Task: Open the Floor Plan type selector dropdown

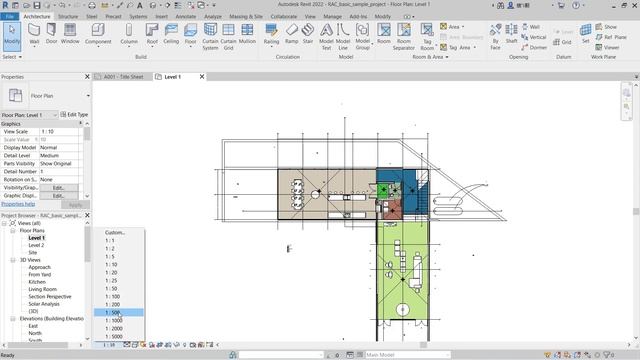Action: click(88, 96)
